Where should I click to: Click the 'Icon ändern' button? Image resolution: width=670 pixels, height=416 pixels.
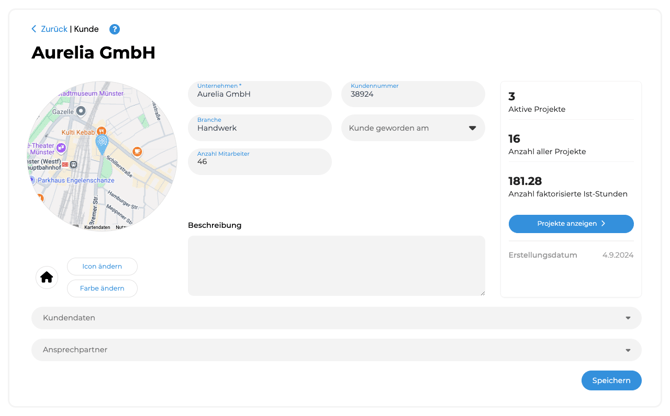coord(102,266)
